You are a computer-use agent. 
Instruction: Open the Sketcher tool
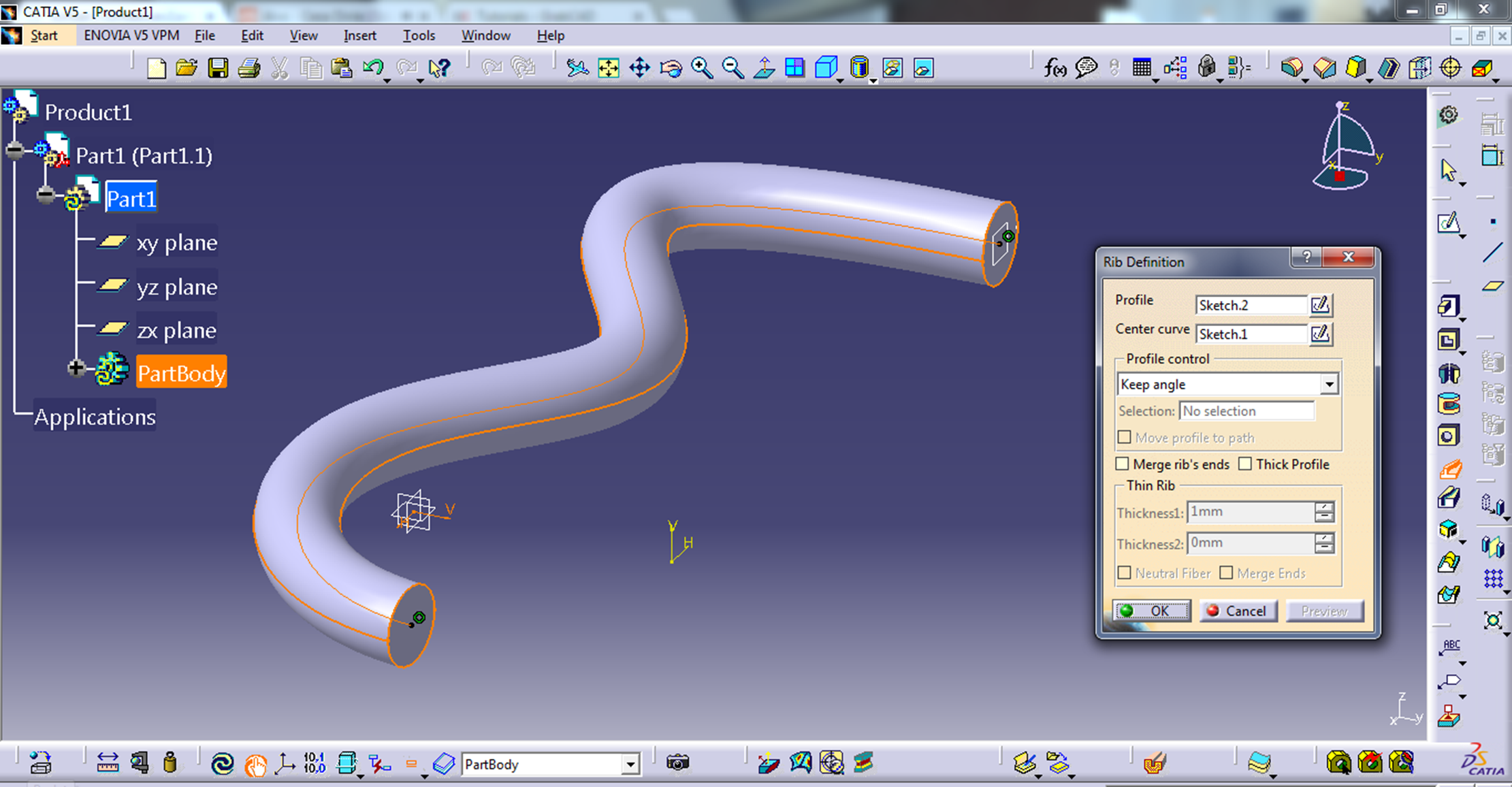1447,222
